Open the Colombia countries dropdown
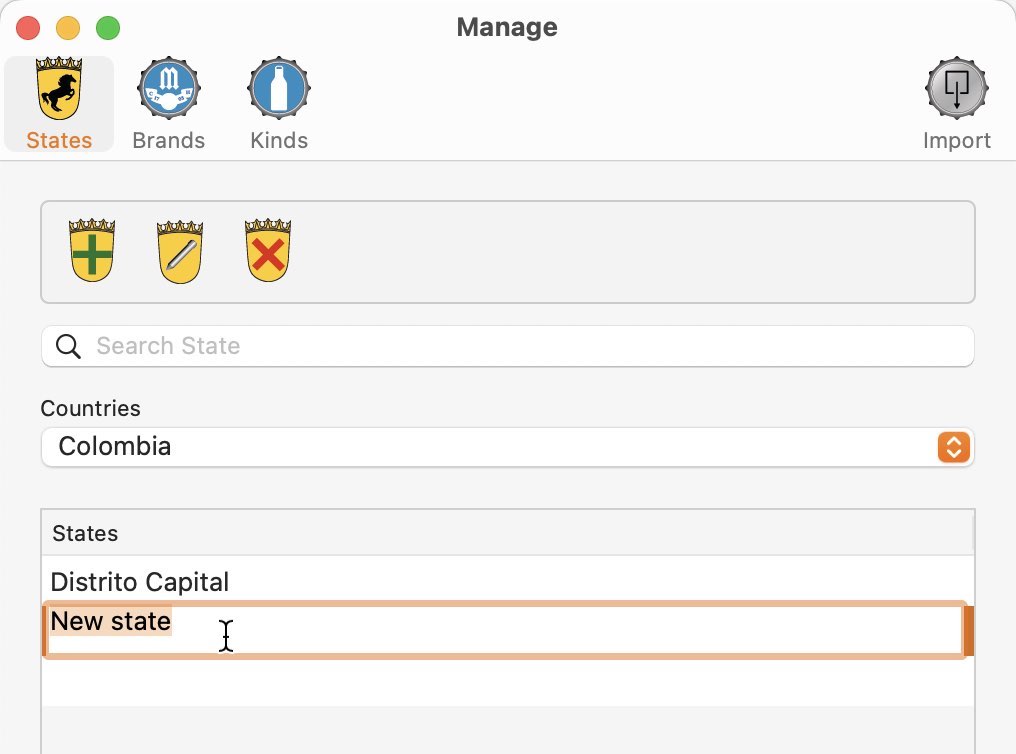This screenshot has width=1016, height=754. 507,447
